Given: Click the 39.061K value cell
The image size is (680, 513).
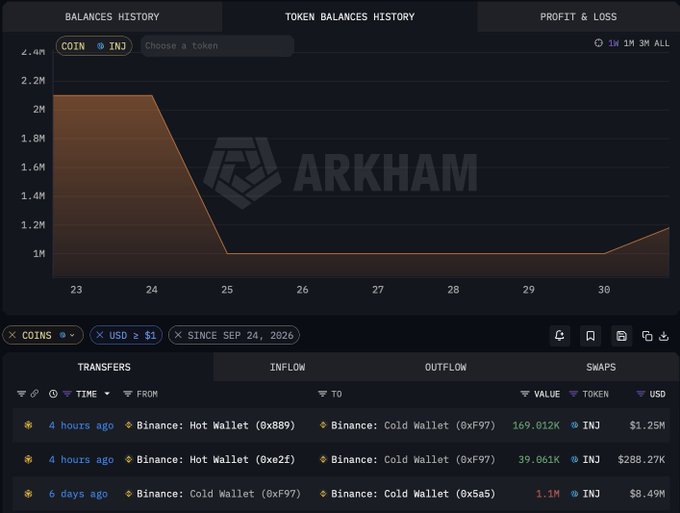Looking at the screenshot, I should (539, 460).
